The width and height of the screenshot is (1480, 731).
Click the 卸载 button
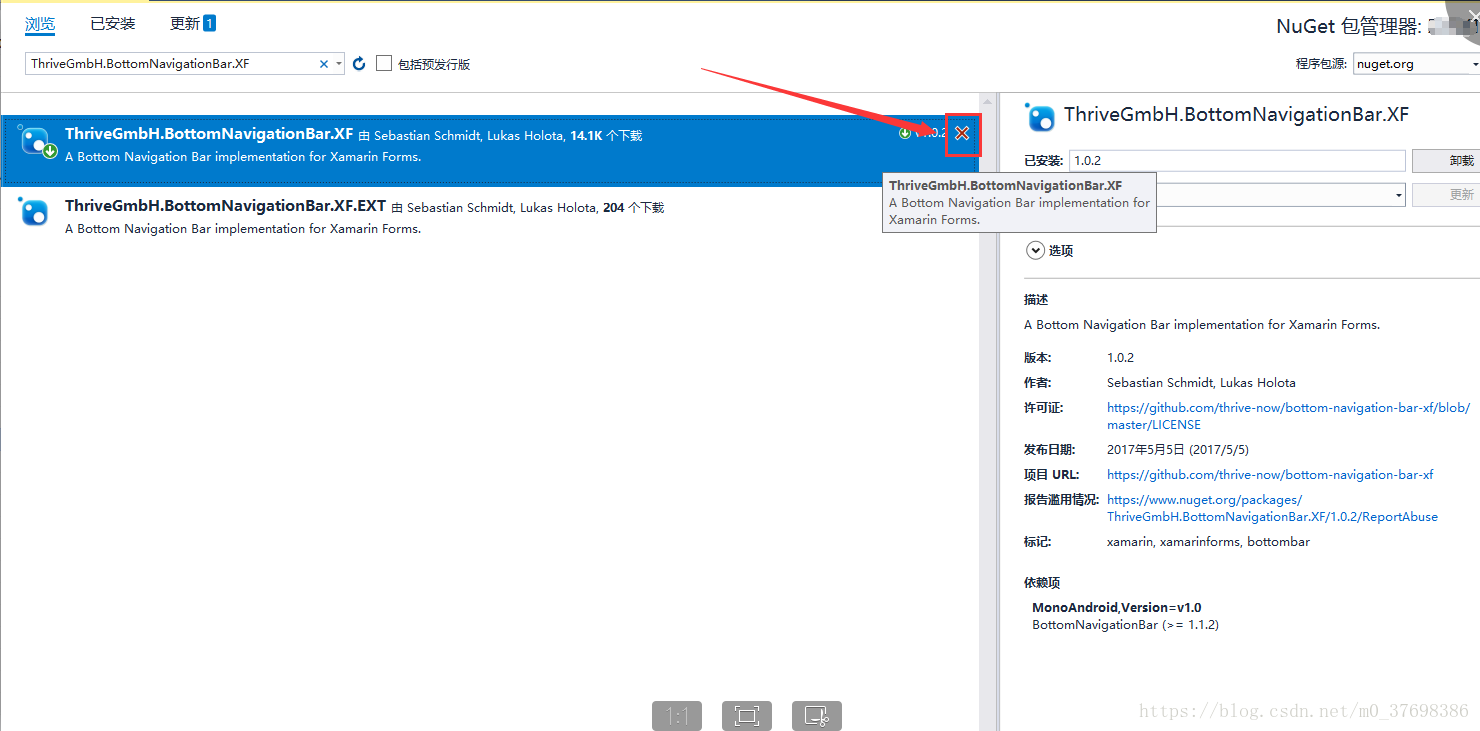pos(1446,161)
